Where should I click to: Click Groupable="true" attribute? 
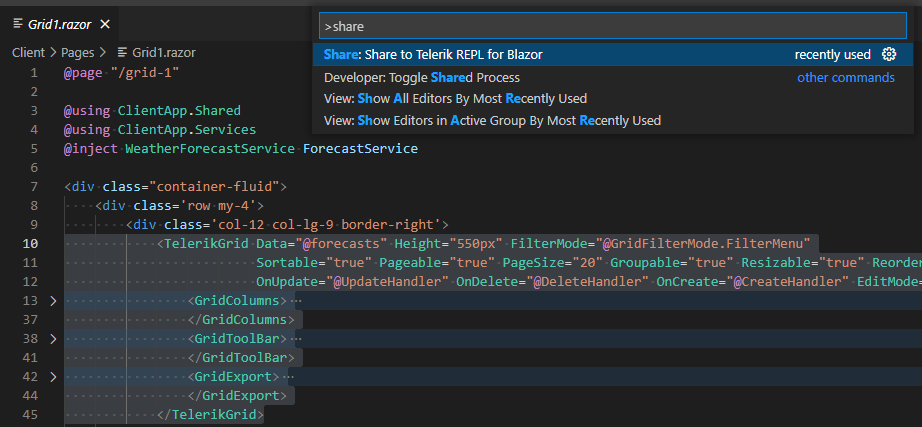(672, 263)
